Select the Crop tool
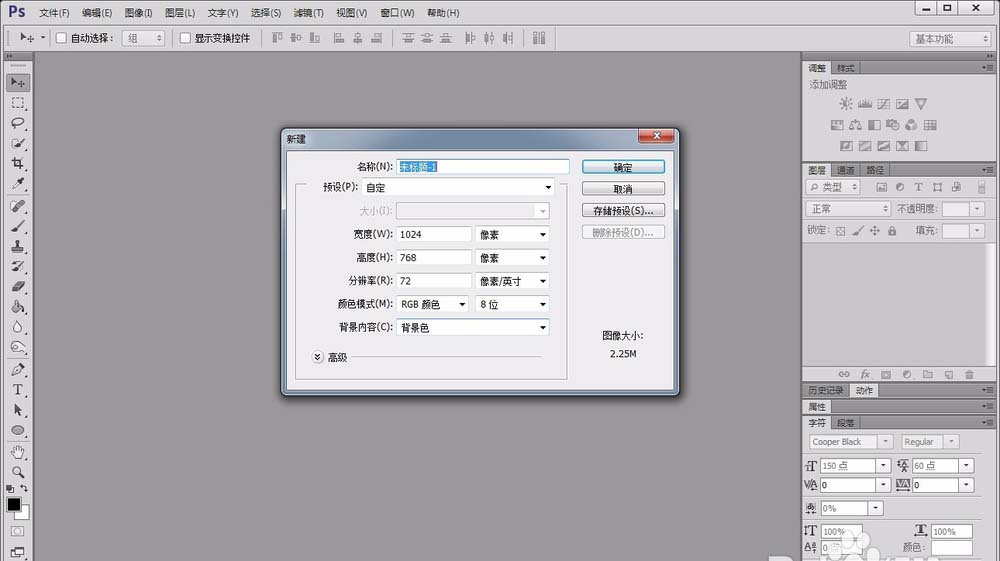The width and height of the screenshot is (1000, 561). 18,164
